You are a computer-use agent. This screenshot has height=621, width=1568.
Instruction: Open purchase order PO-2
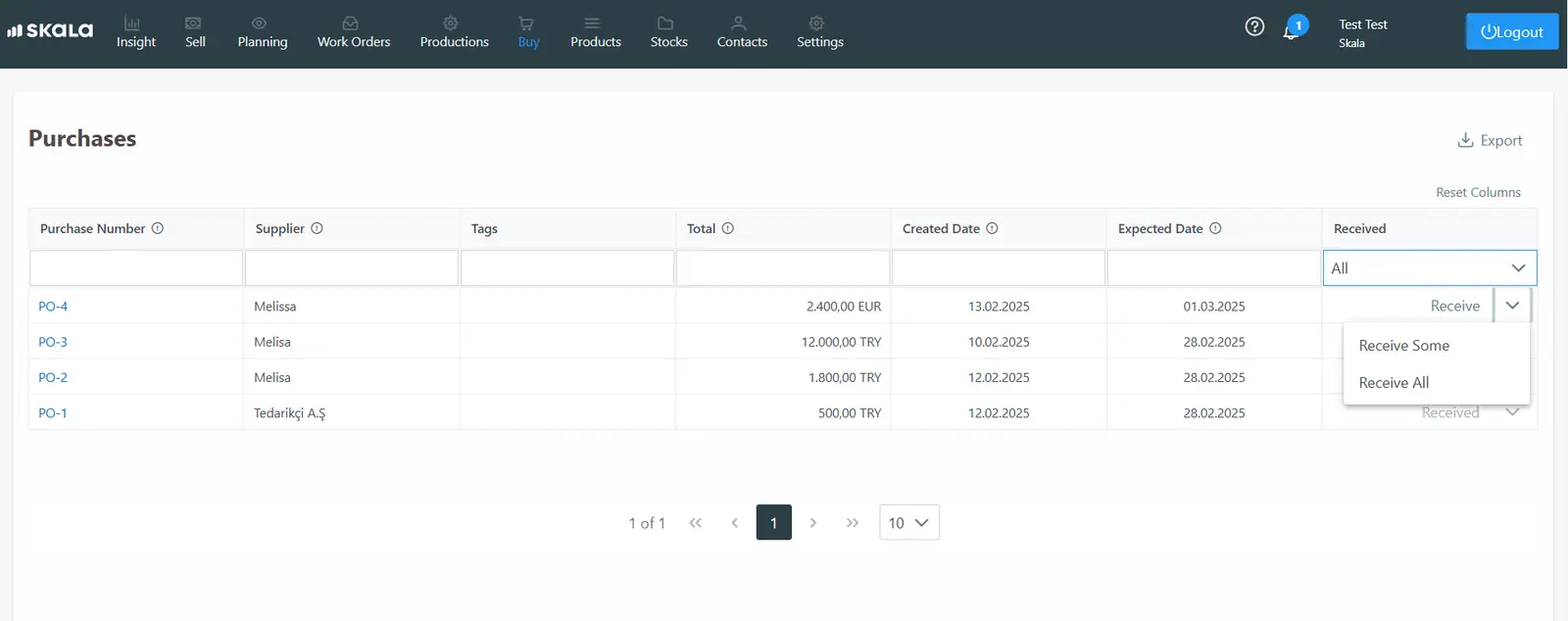click(53, 377)
